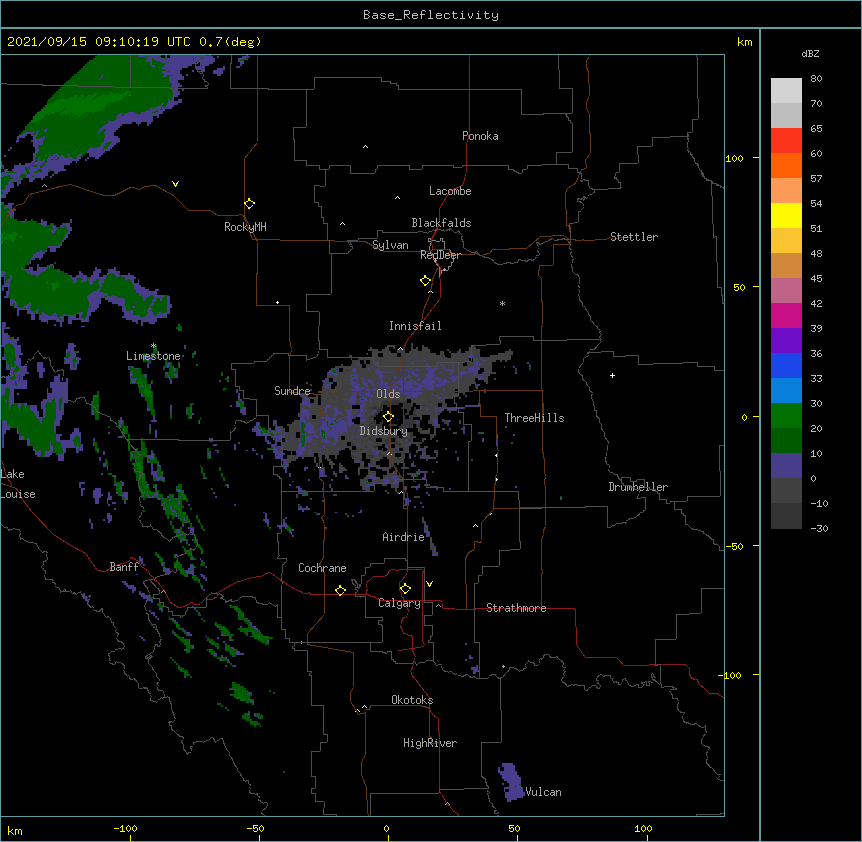Select the blue 33-36 dBZ legend swatch
The image size is (862, 842).
click(786, 365)
